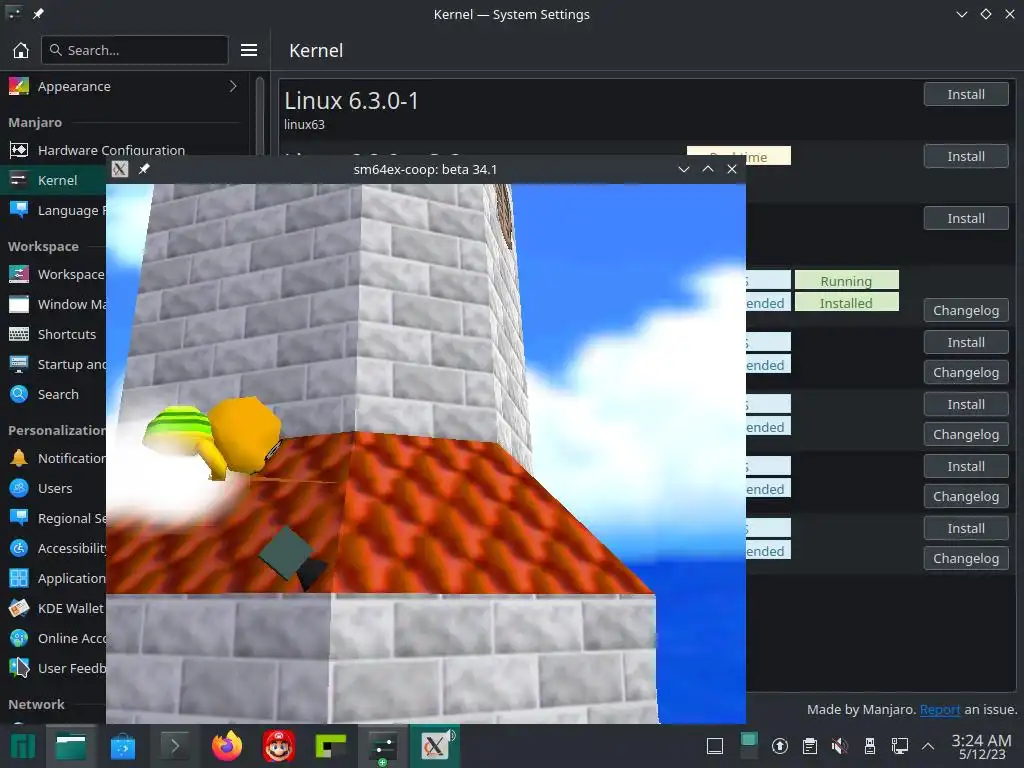Open the hamburger menu next to search
1024x768 pixels.
tap(249, 50)
